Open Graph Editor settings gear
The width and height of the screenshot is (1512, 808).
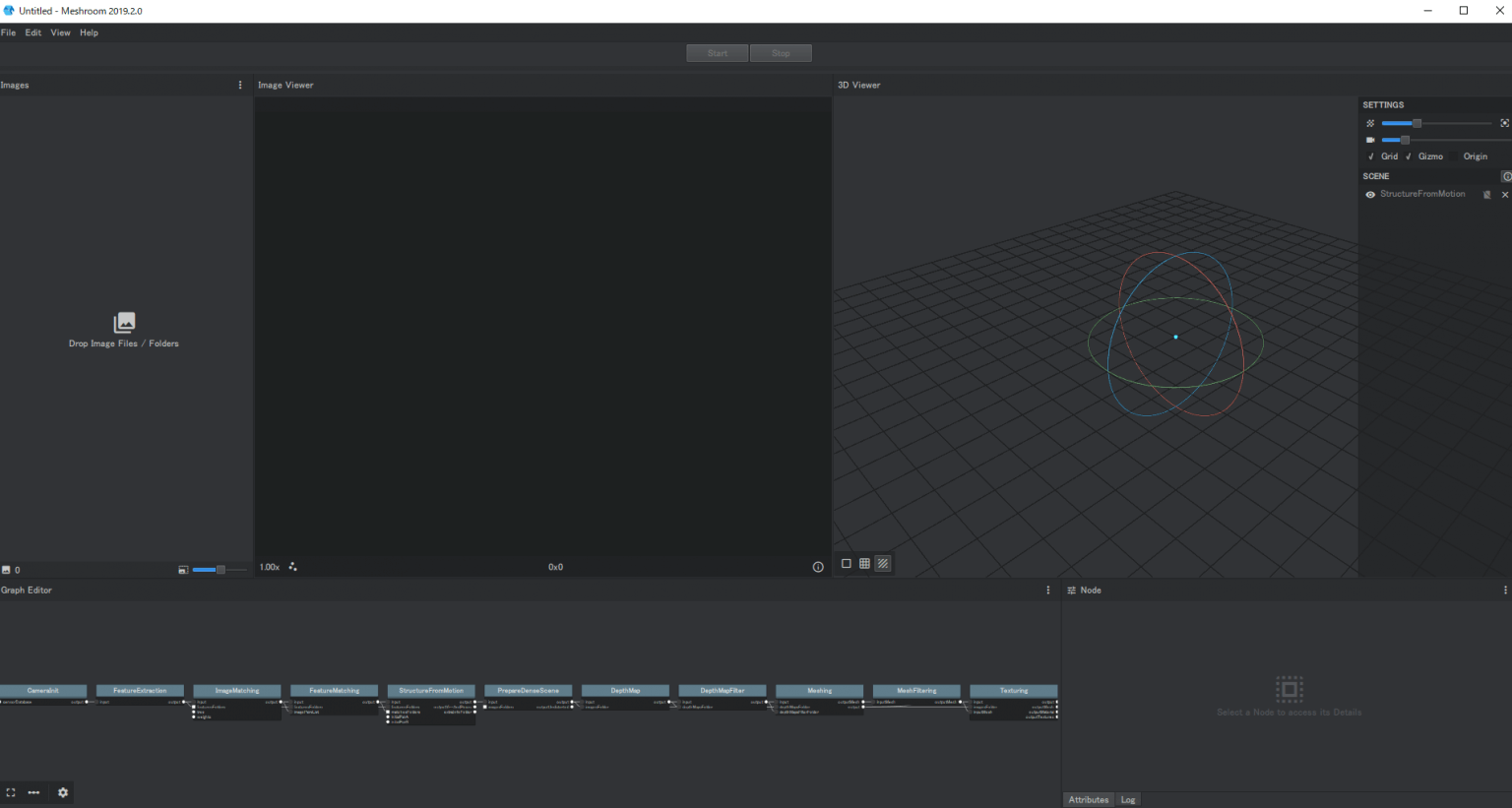pos(63,792)
